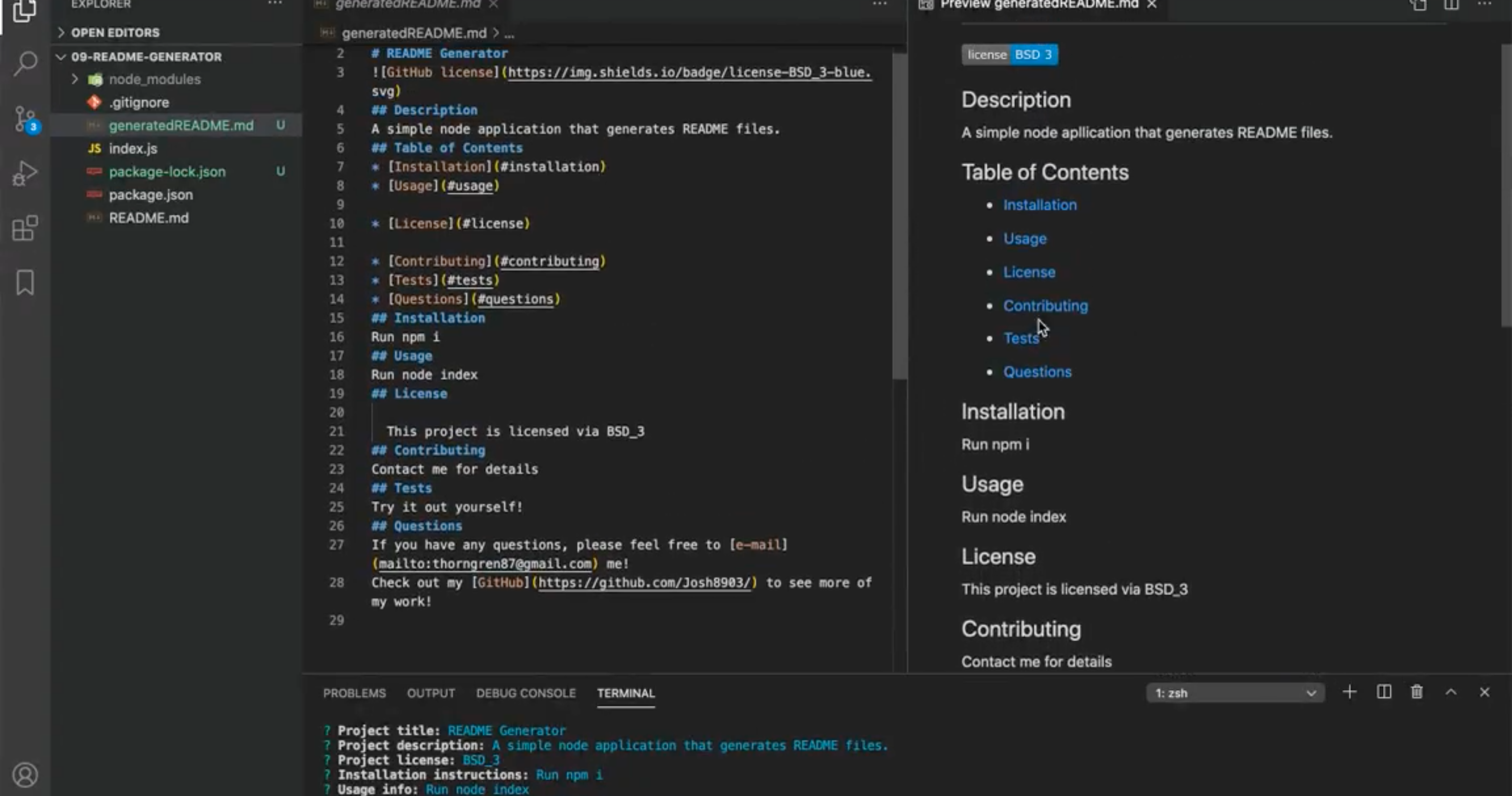The width and height of the screenshot is (1512, 796).
Task: Switch to the Problems tab
Action: [x=354, y=693]
